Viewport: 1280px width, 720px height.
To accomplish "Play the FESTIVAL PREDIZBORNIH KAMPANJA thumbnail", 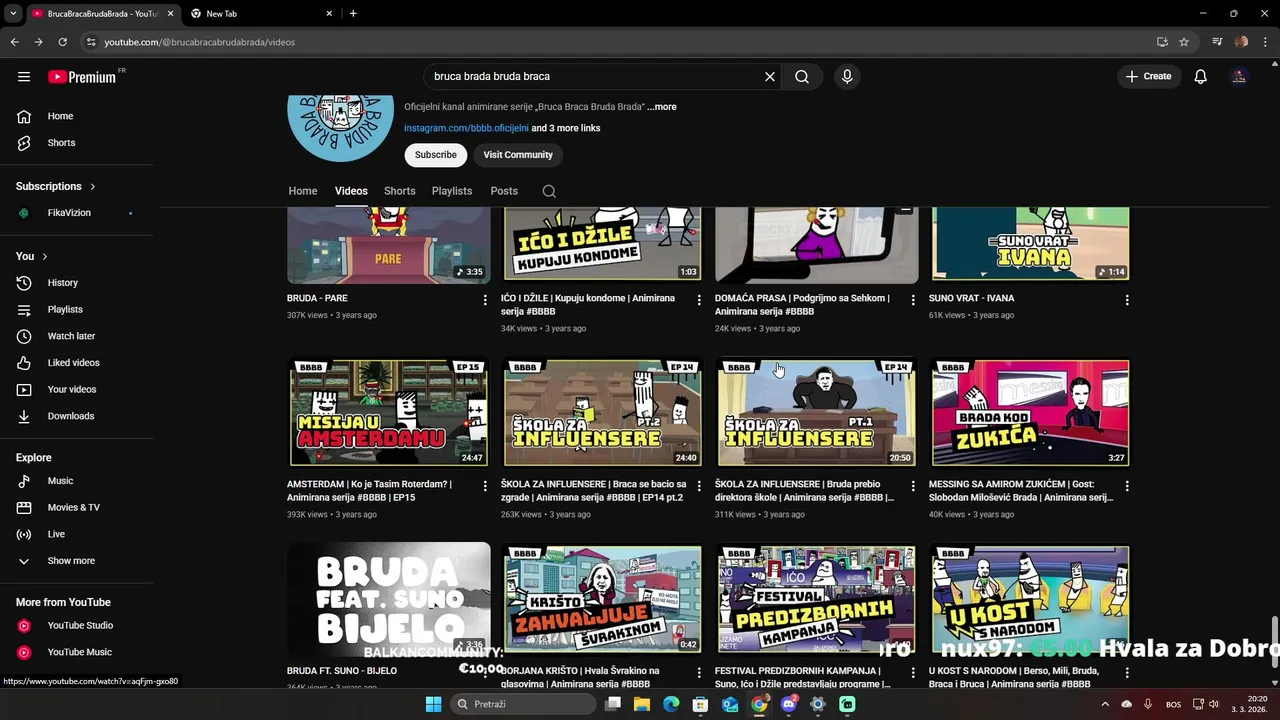I will point(817,599).
